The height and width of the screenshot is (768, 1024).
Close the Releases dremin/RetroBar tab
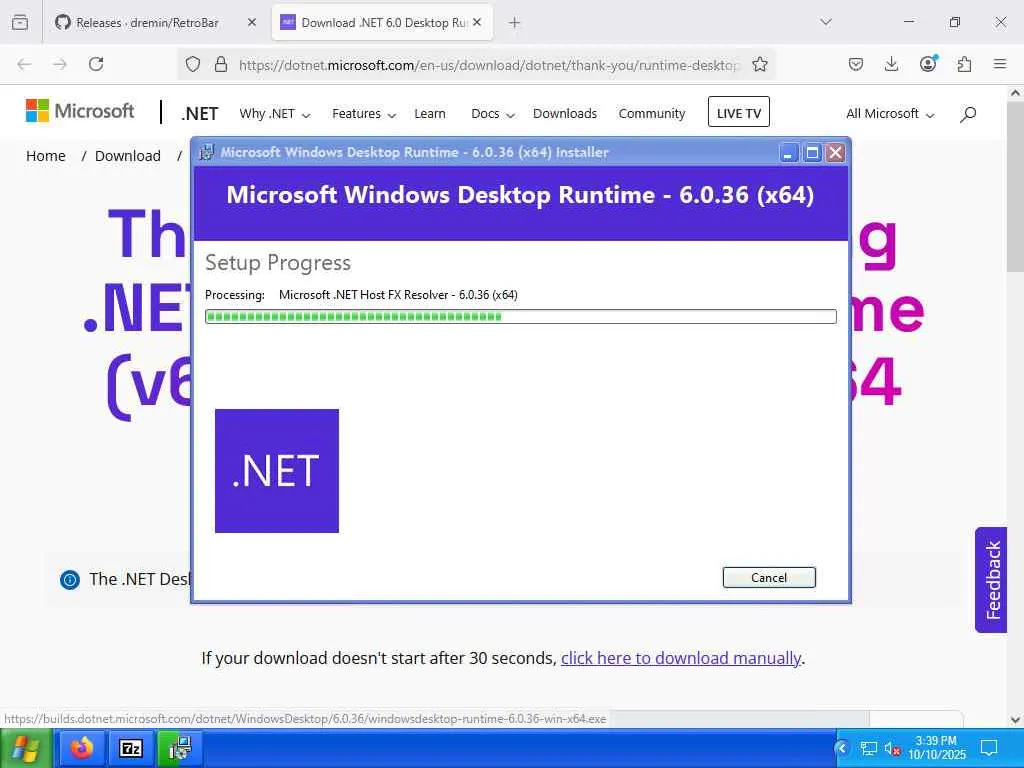(x=251, y=22)
